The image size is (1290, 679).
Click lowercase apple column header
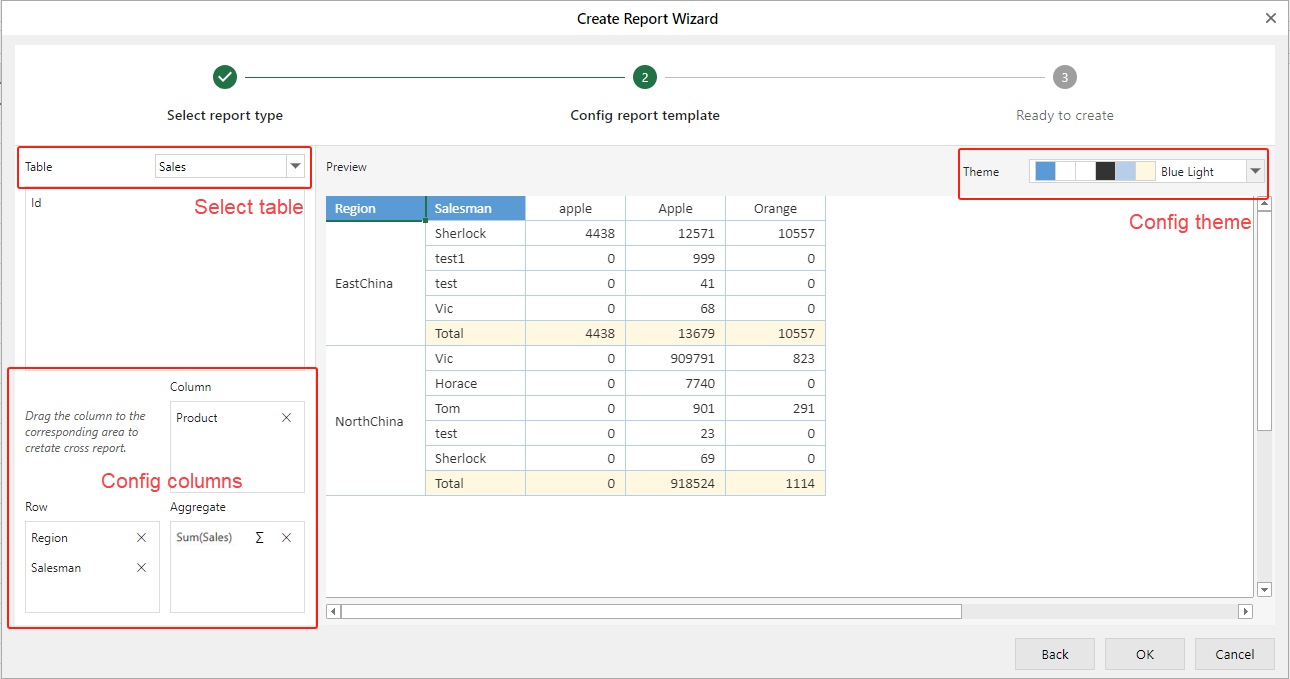pos(576,208)
